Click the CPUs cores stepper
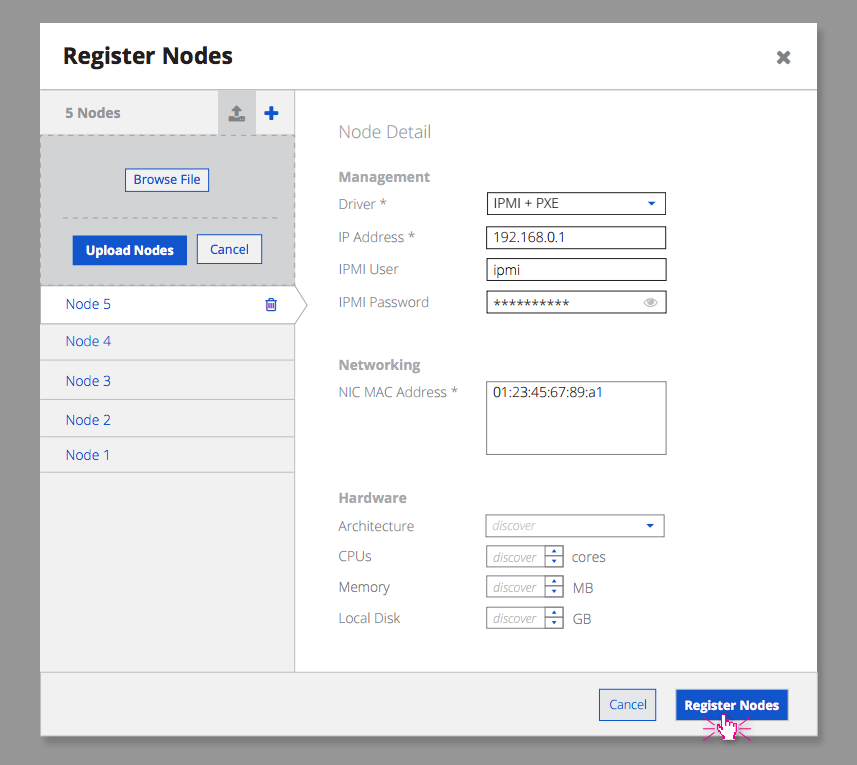Image resolution: width=857 pixels, height=765 pixels. pyautogui.click(x=554, y=557)
